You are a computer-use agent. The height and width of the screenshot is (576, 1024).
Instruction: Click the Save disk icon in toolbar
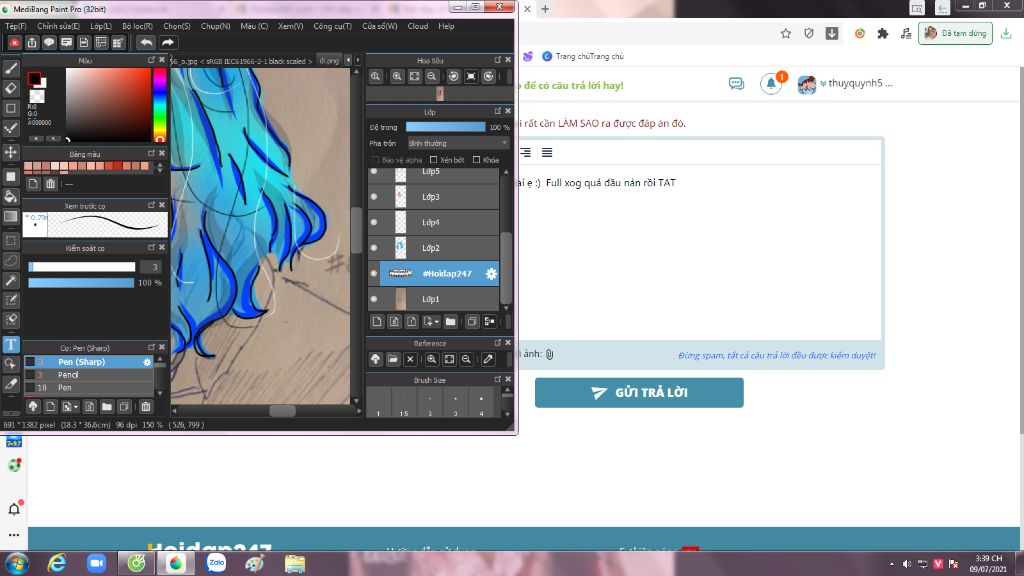pyautogui.click(x=84, y=42)
